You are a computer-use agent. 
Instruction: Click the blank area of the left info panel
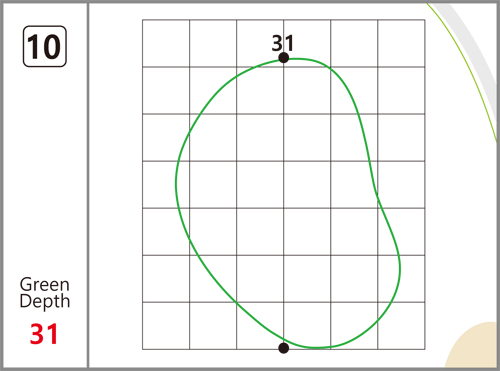(45, 170)
